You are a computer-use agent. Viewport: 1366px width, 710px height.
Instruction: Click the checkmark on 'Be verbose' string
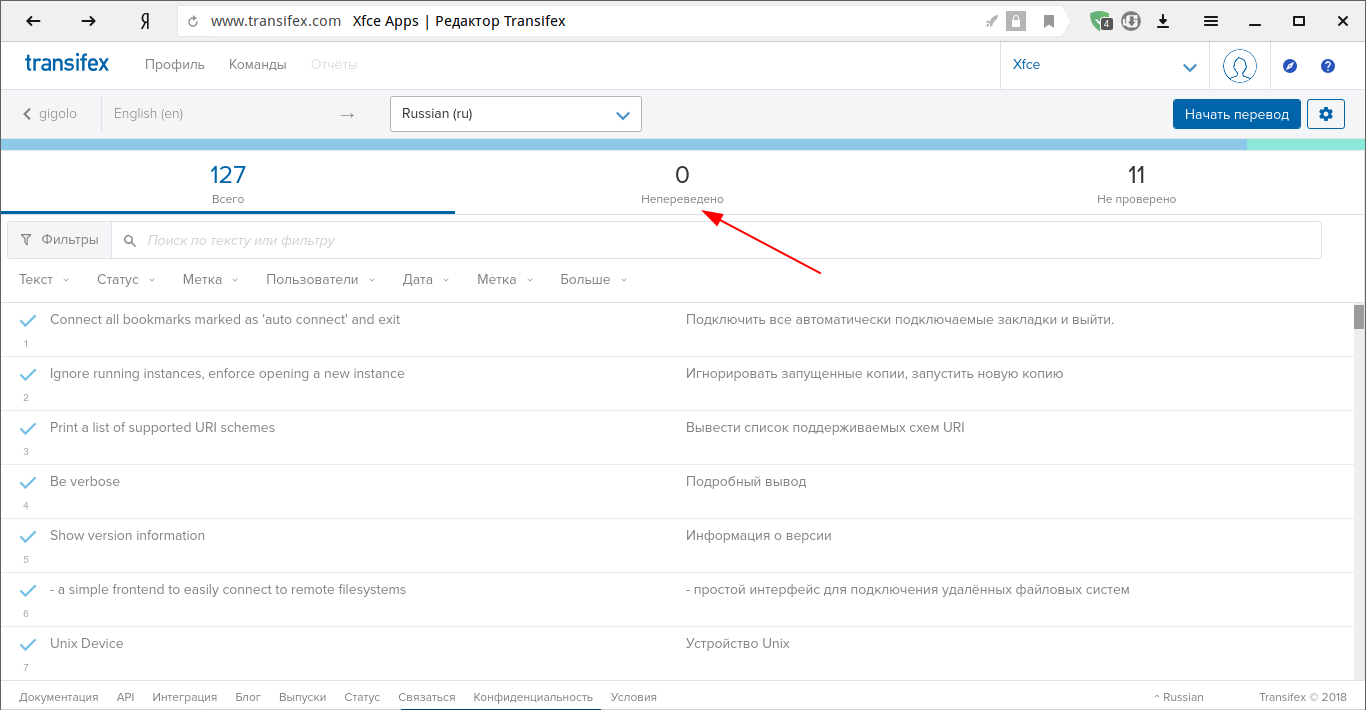click(28, 483)
